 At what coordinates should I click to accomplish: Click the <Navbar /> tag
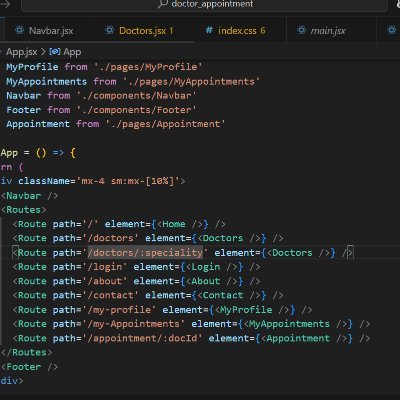click(29, 196)
